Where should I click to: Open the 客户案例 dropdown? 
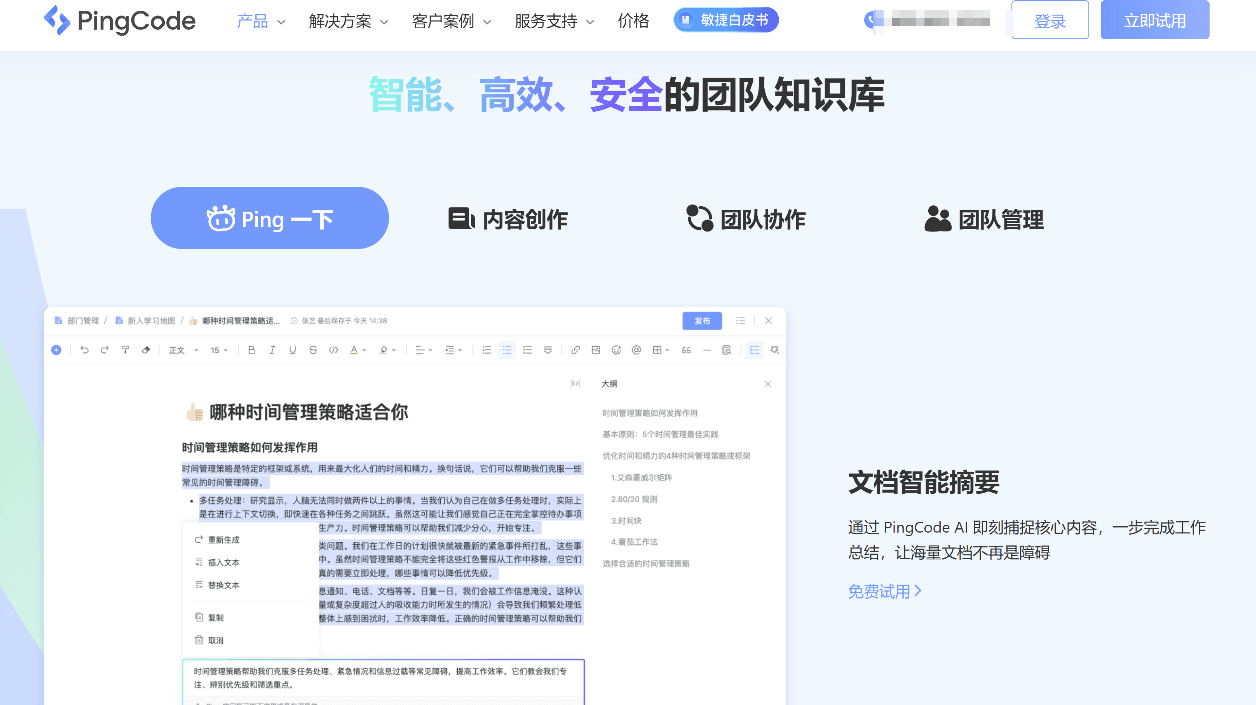(x=452, y=21)
